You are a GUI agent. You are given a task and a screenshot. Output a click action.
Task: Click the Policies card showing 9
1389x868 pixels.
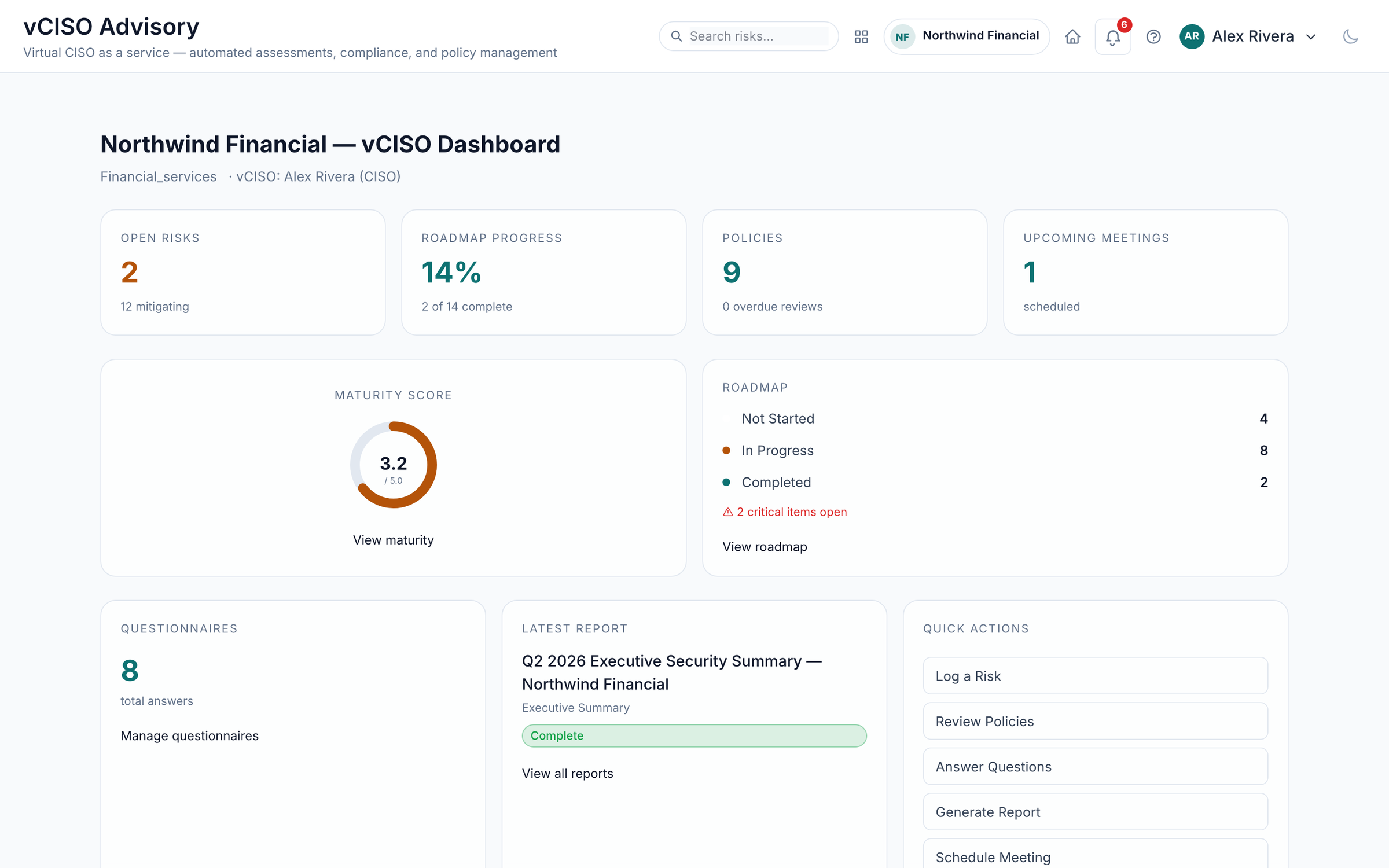[845, 273]
